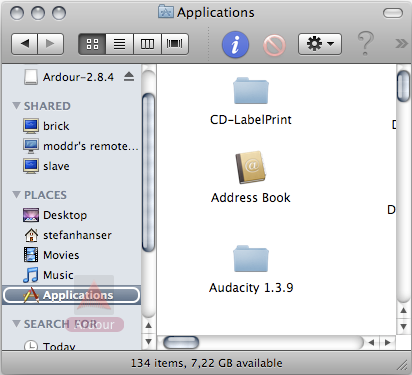Viewport: 412px width, 375px height.
Task: Click the Audacity 1.3.9 label text
Action: click(x=251, y=288)
